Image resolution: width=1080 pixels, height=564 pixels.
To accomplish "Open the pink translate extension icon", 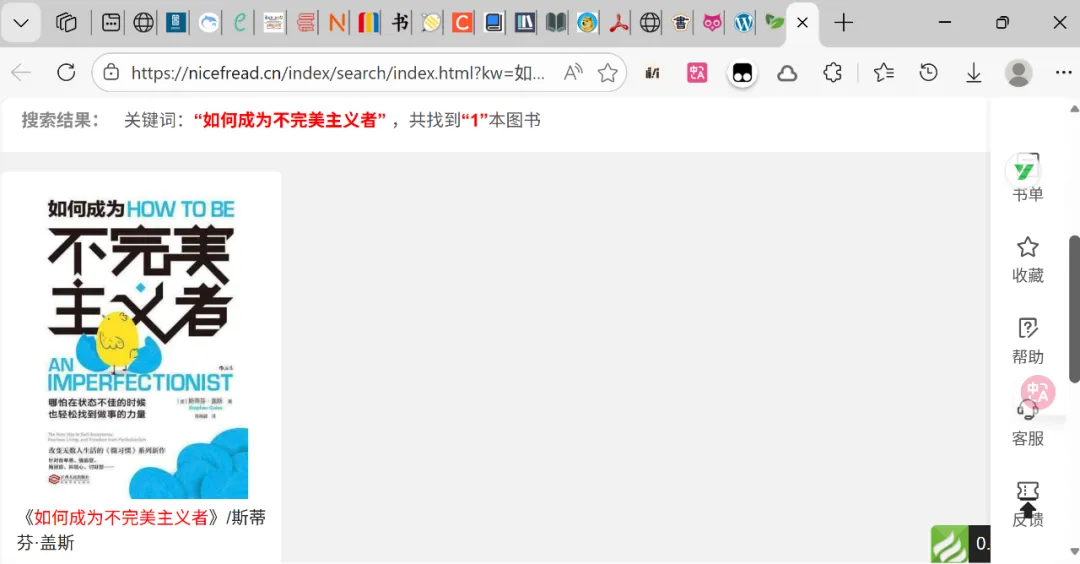I will pyautogui.click(x=697, y=72).
